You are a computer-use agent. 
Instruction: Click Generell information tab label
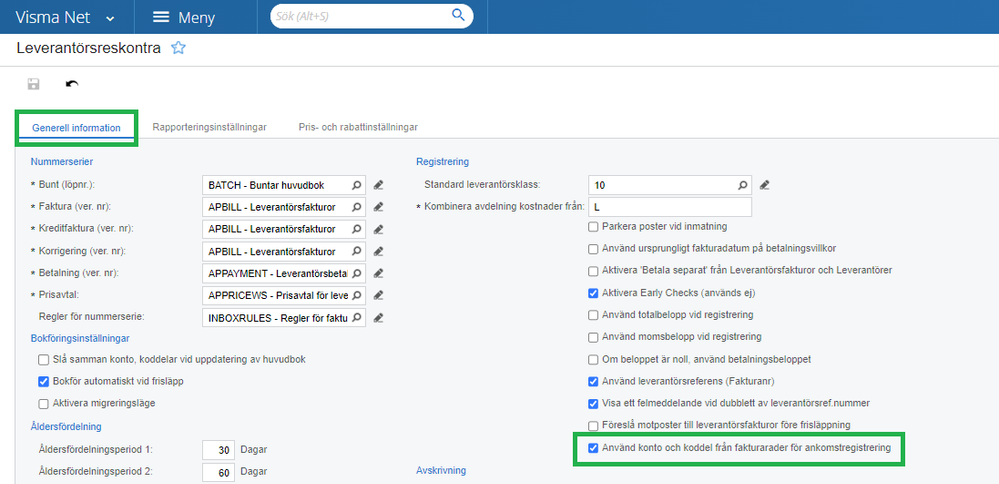[x=77, y=128]
